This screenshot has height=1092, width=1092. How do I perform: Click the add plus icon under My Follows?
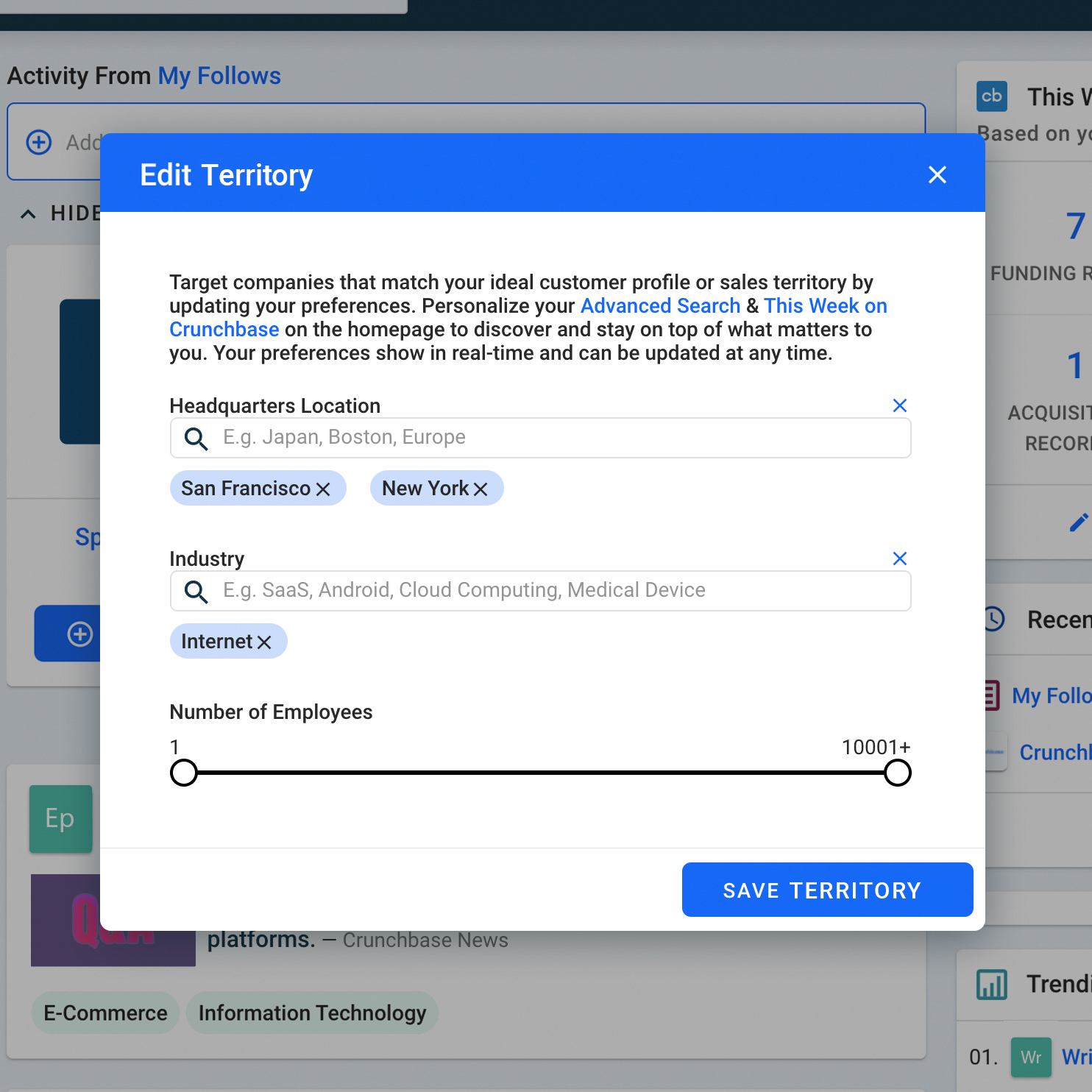(x=39, y=142)
